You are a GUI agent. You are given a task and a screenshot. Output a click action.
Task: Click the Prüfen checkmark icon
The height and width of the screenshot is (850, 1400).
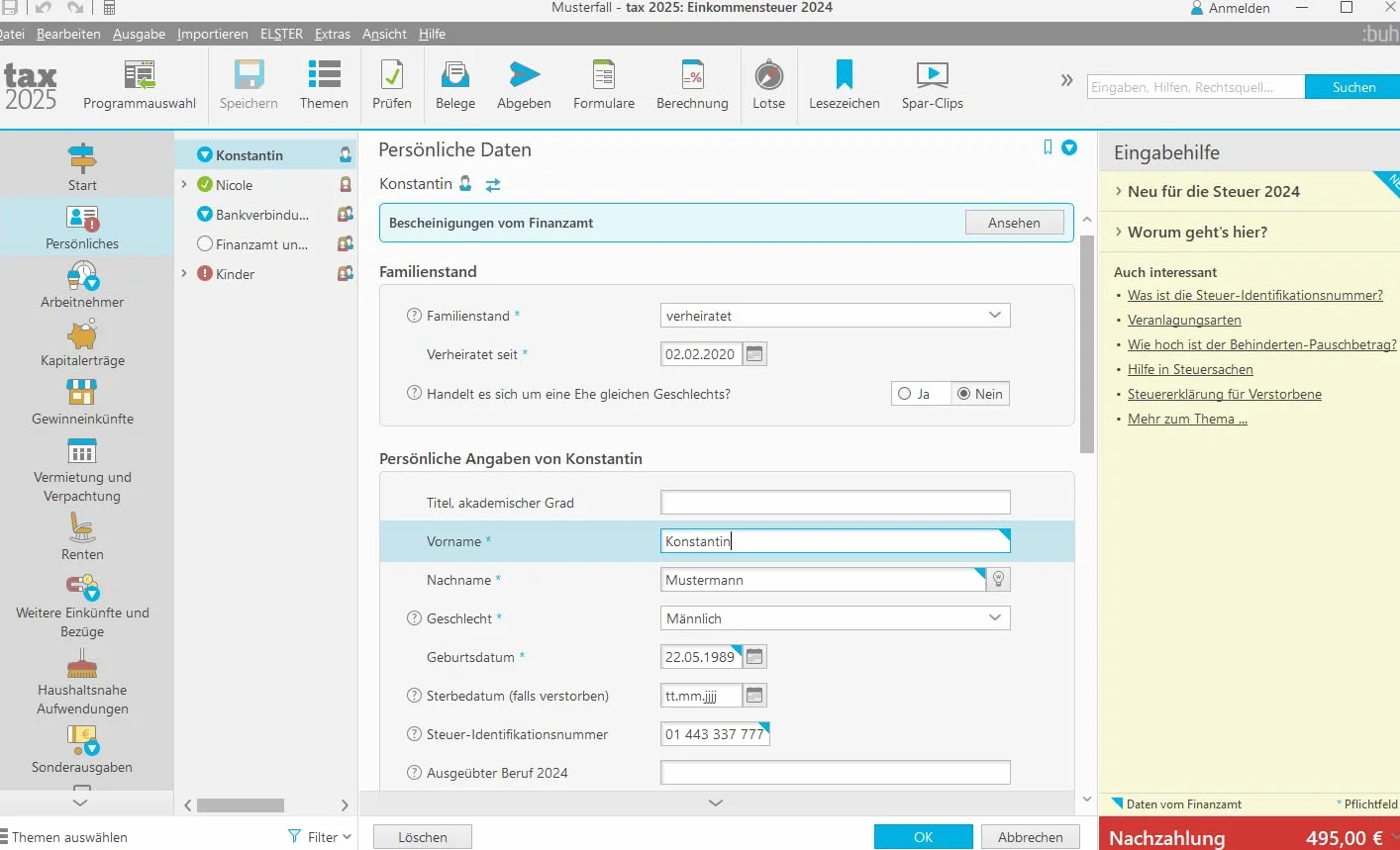392,75
